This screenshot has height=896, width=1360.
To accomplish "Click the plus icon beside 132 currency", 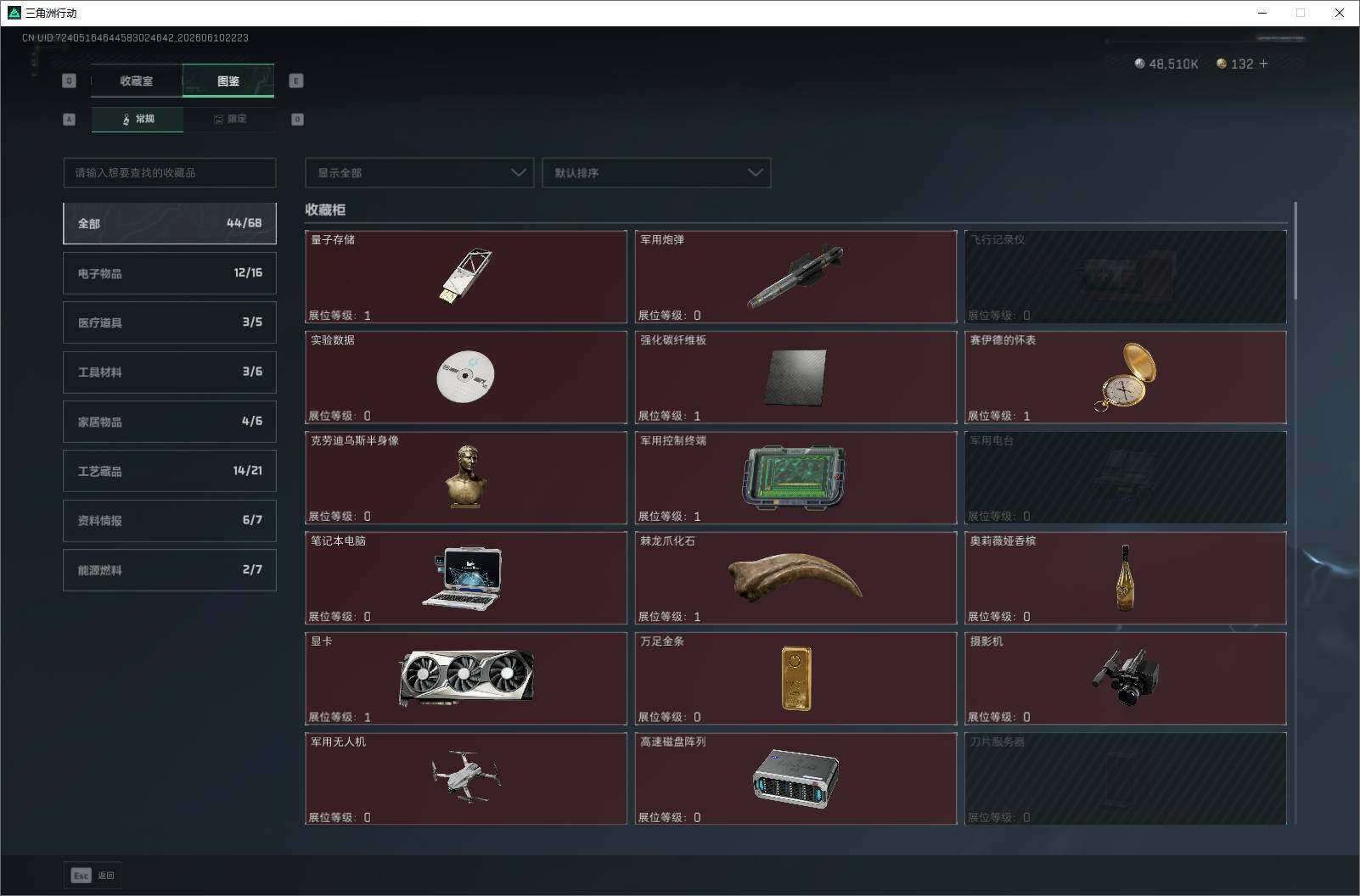I will 1263,64.
